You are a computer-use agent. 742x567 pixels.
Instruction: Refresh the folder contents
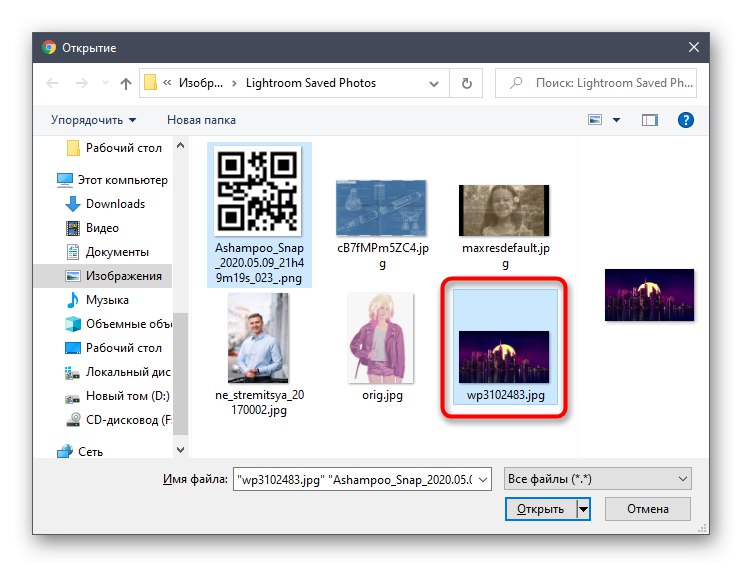click(x=466, y=83)
